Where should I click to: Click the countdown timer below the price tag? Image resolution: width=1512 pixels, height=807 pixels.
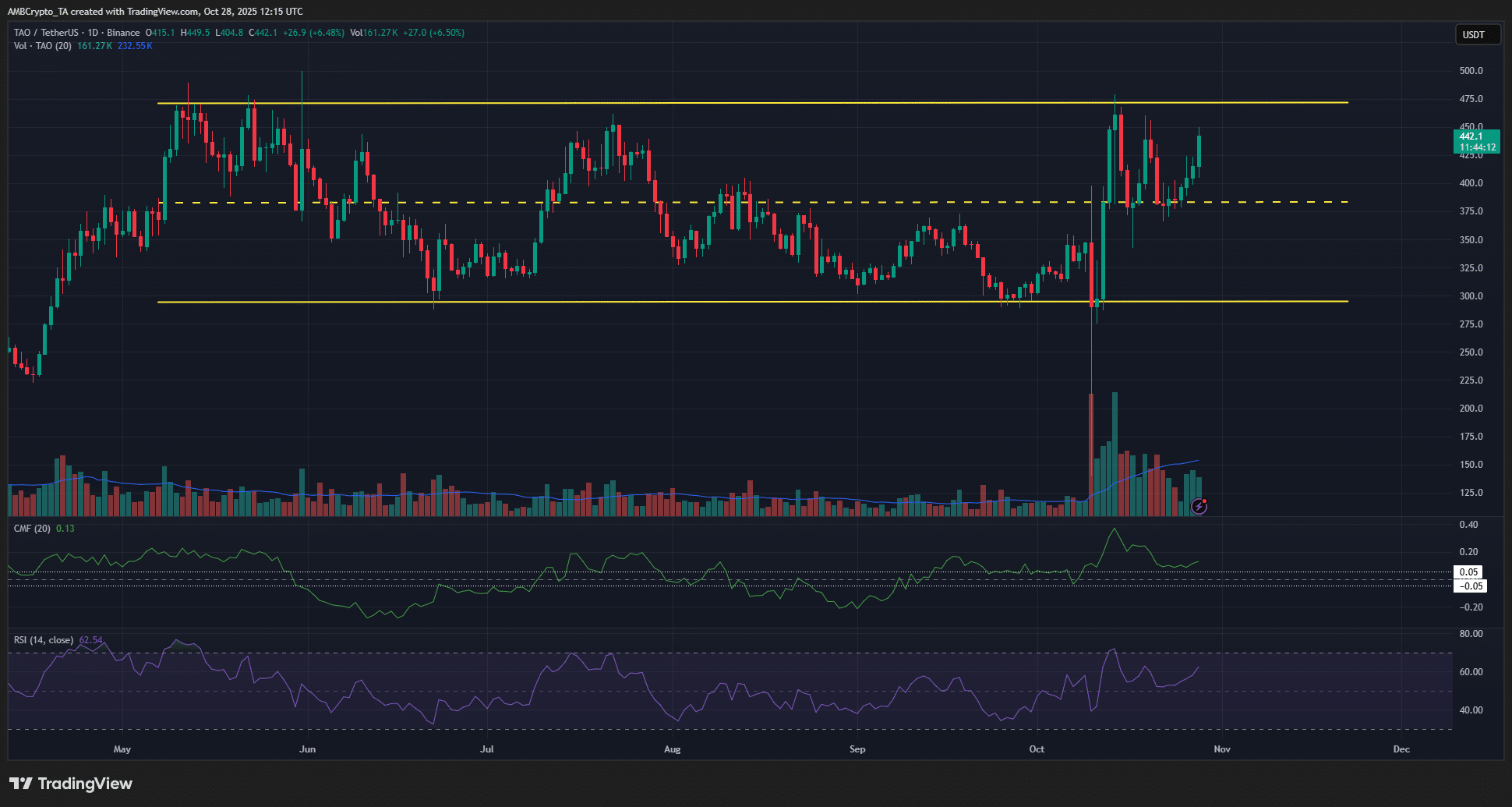[x=1476, y=147]
